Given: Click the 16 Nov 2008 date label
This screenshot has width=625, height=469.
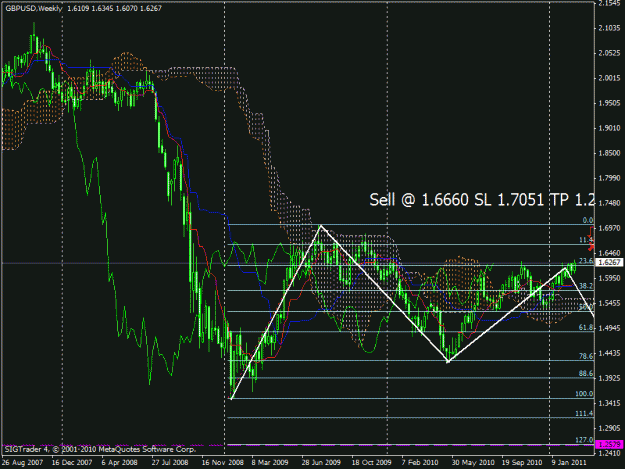Looking at the screenshot, I should [x=222, y=463].
